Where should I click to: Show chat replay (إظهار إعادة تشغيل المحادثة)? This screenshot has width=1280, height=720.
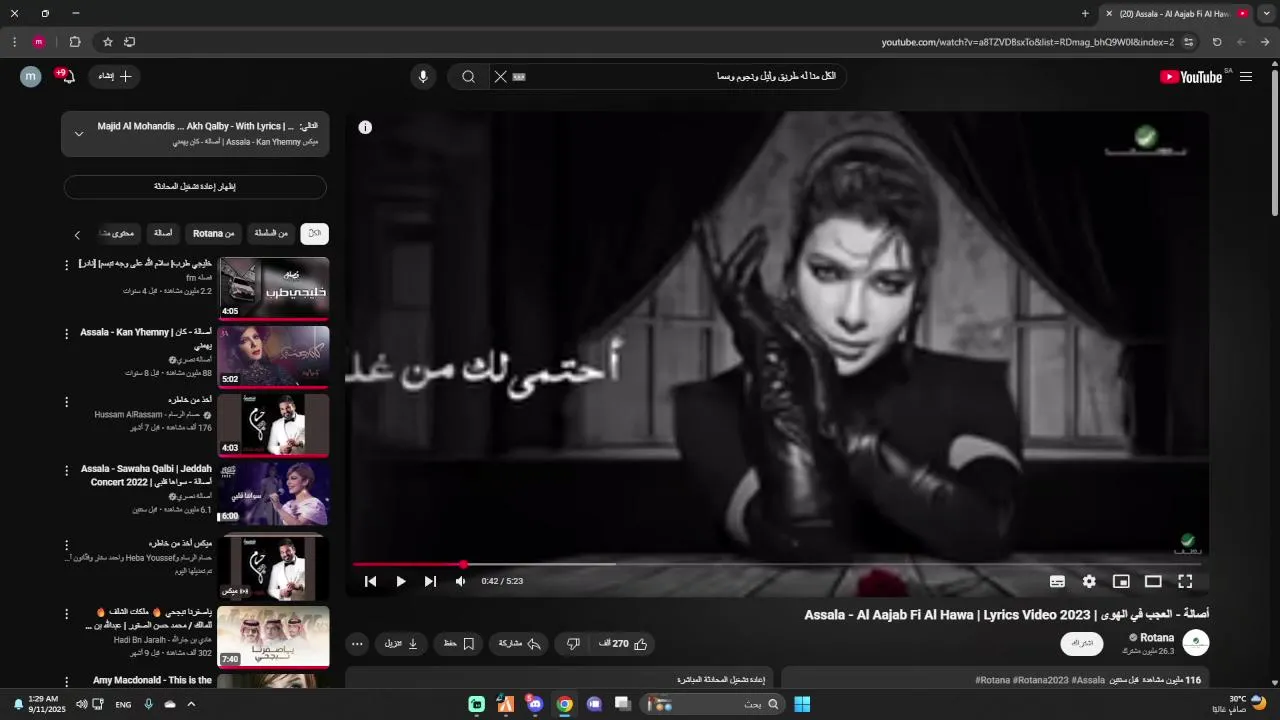tap(195, 187)
